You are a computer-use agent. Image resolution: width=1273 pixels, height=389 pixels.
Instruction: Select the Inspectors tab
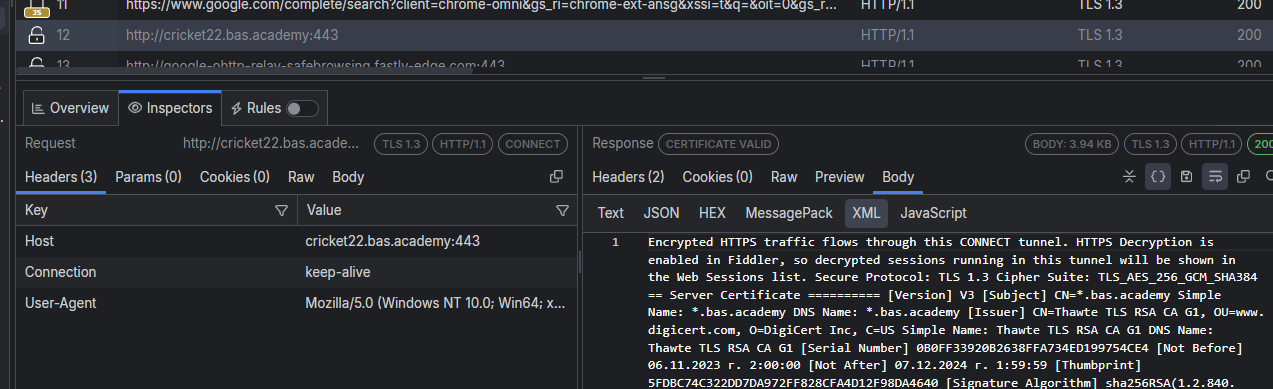pos(170,108)
